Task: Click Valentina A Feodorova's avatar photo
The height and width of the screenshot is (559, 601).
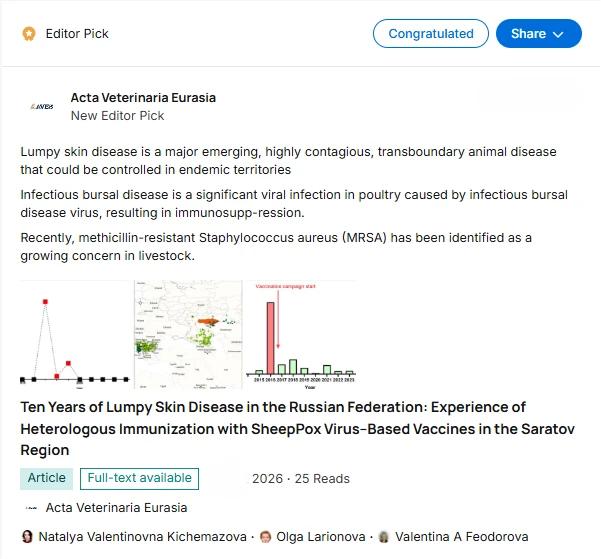Action: tap(384, 536)
